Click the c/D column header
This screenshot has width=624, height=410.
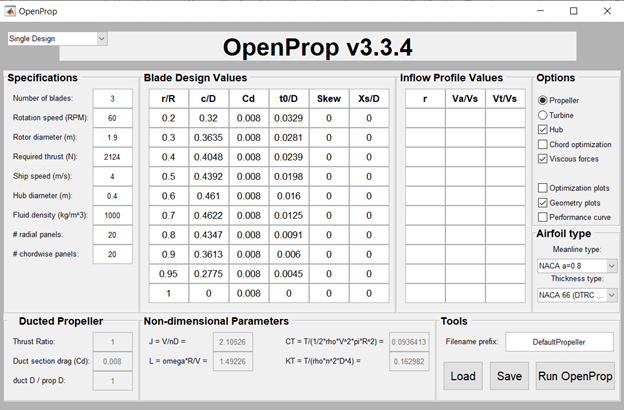point(209,98)
